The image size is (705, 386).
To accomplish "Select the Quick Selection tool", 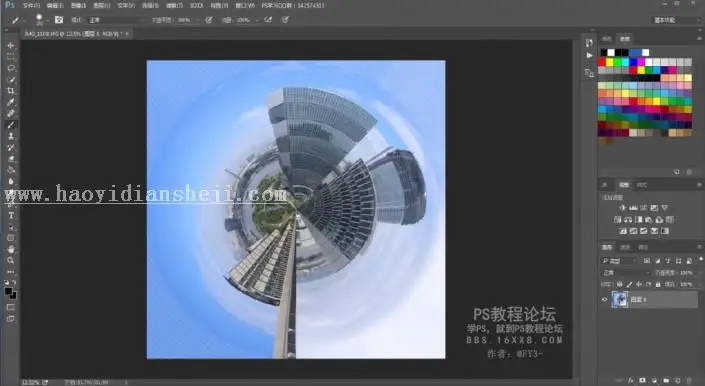I will 11,79.
